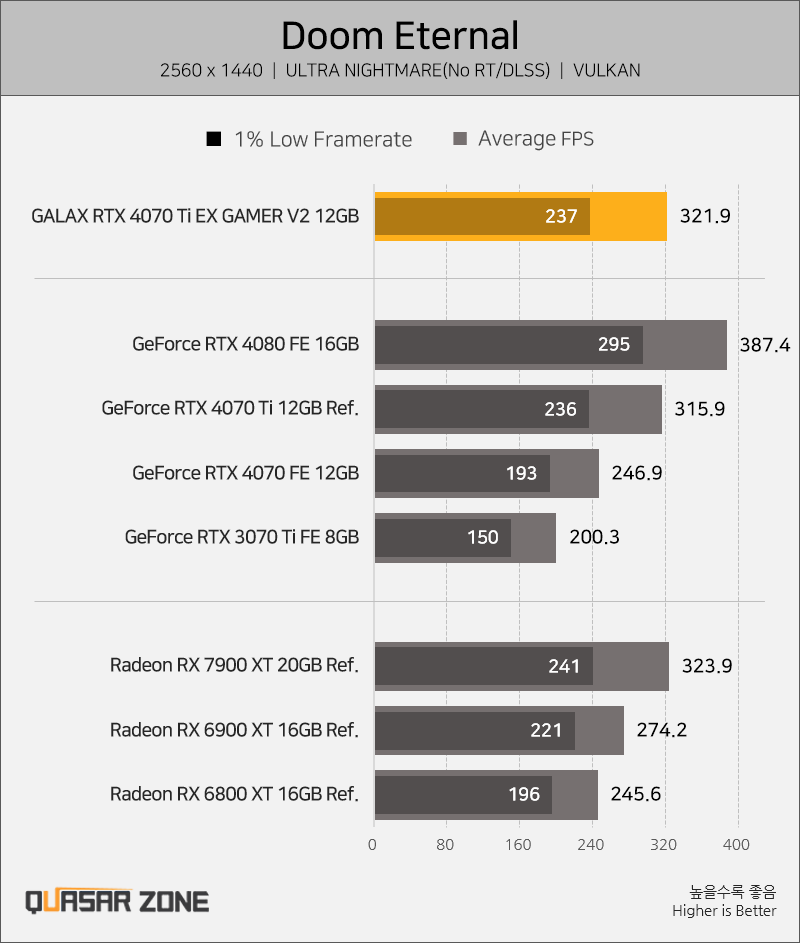Select the GeForce RTX 4070 FE 12GB label

(245, 473)
